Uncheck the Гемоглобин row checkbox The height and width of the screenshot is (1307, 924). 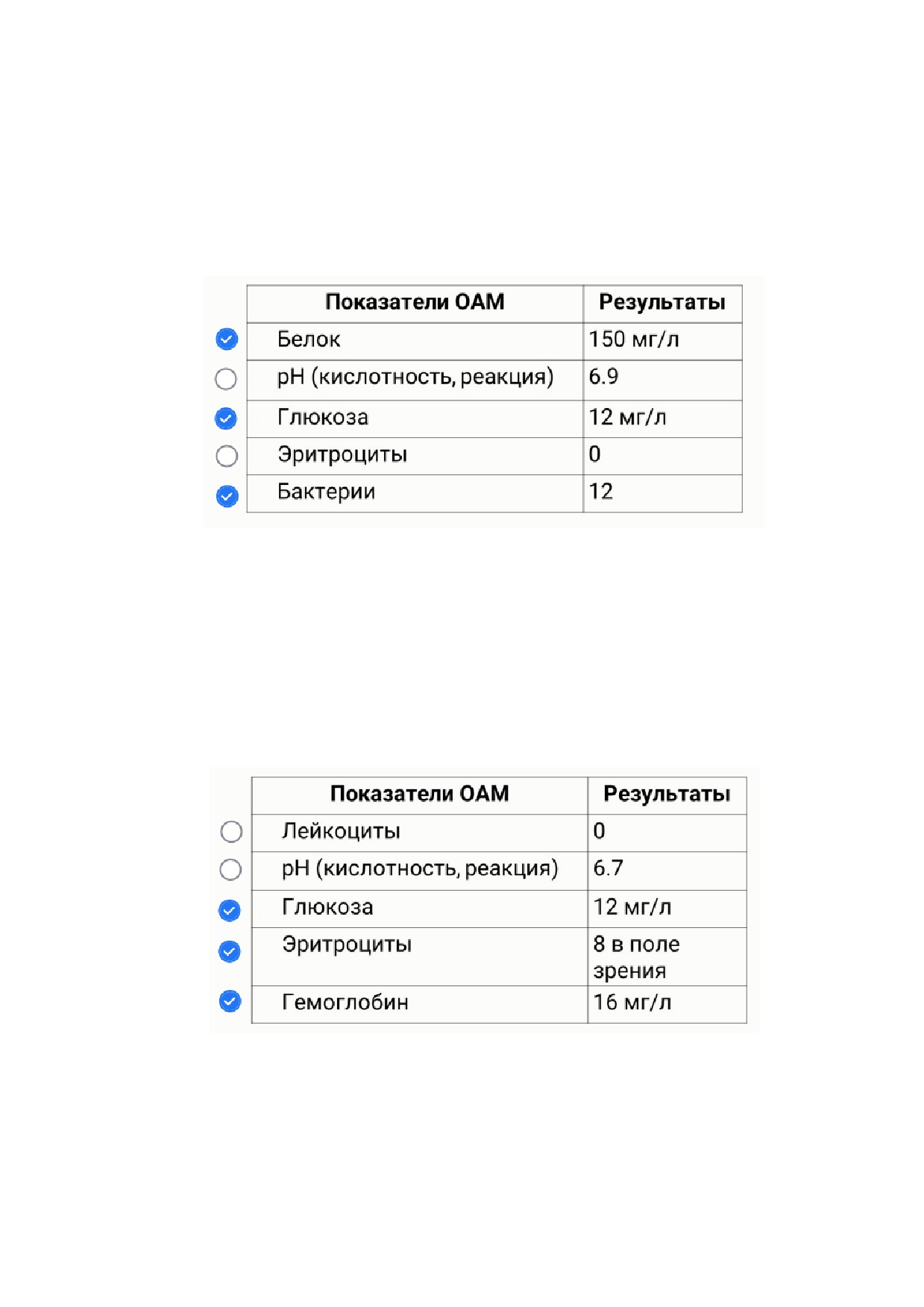230,1001
